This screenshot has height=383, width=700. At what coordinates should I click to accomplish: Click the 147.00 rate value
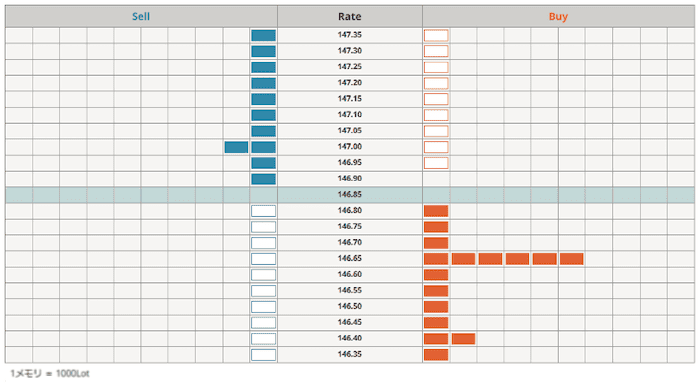click(x=350, y=146)
